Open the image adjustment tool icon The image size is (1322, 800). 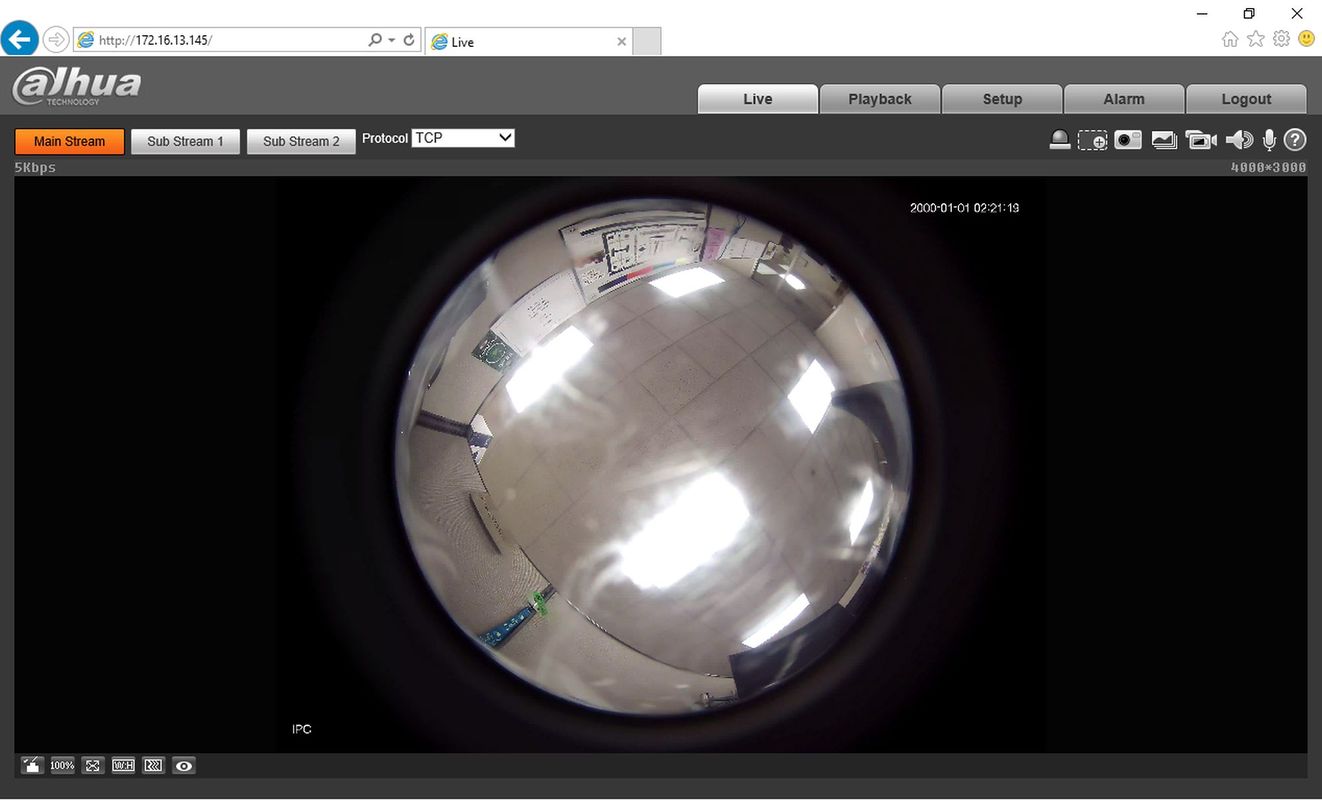pyautogui.click(x=32, y=766)
